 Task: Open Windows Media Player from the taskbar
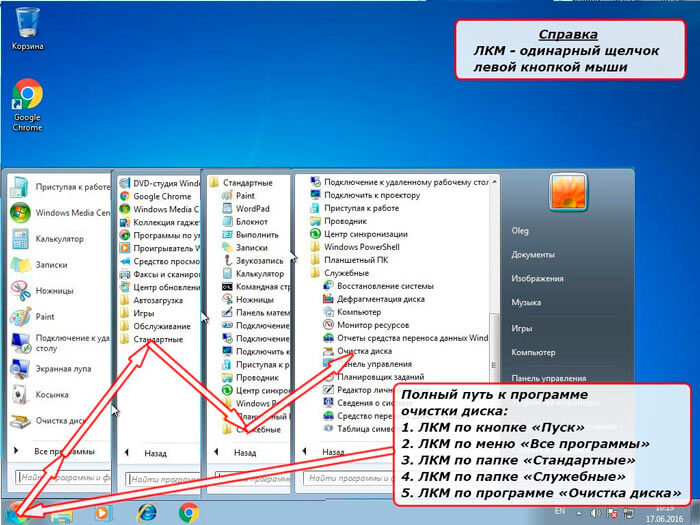point(102,513)
